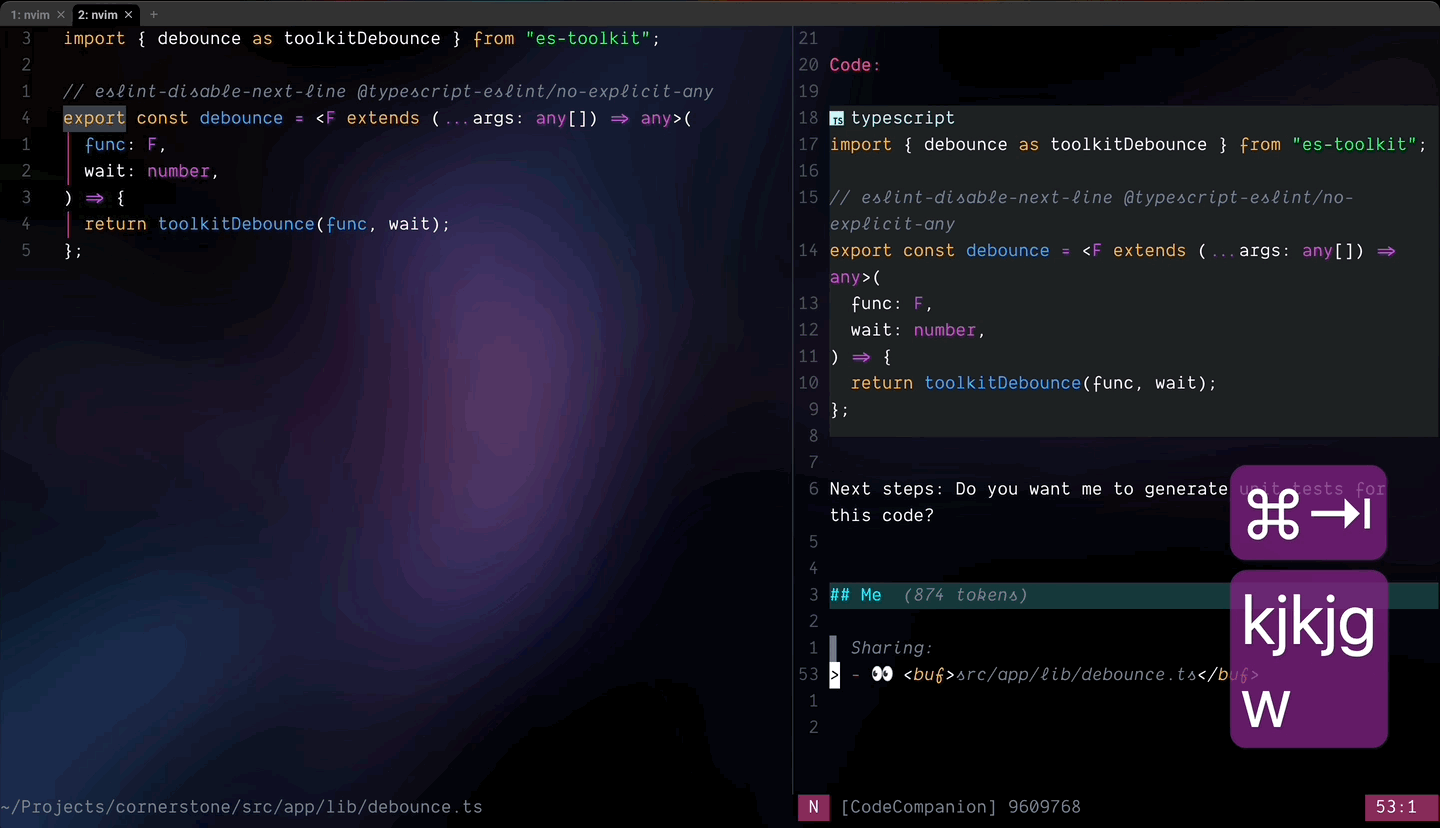The width and height of the screenshot is (1440, 828).
Task: Select the TypeScript filetype icon in the code block
Action: [837, 117]
